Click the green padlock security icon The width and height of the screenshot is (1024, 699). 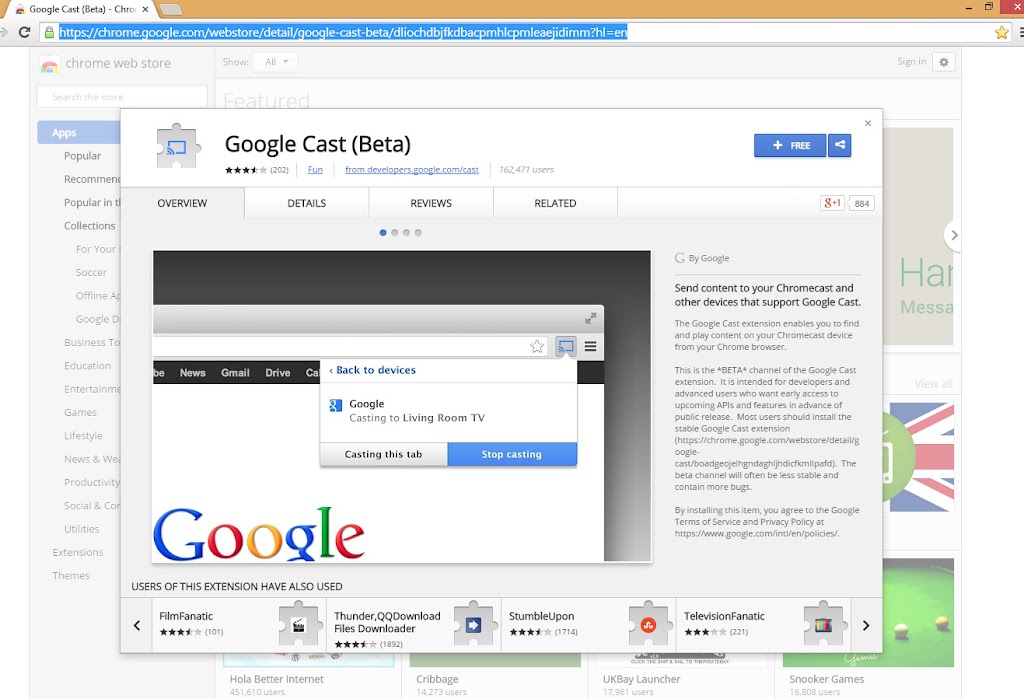click(49, 32)
